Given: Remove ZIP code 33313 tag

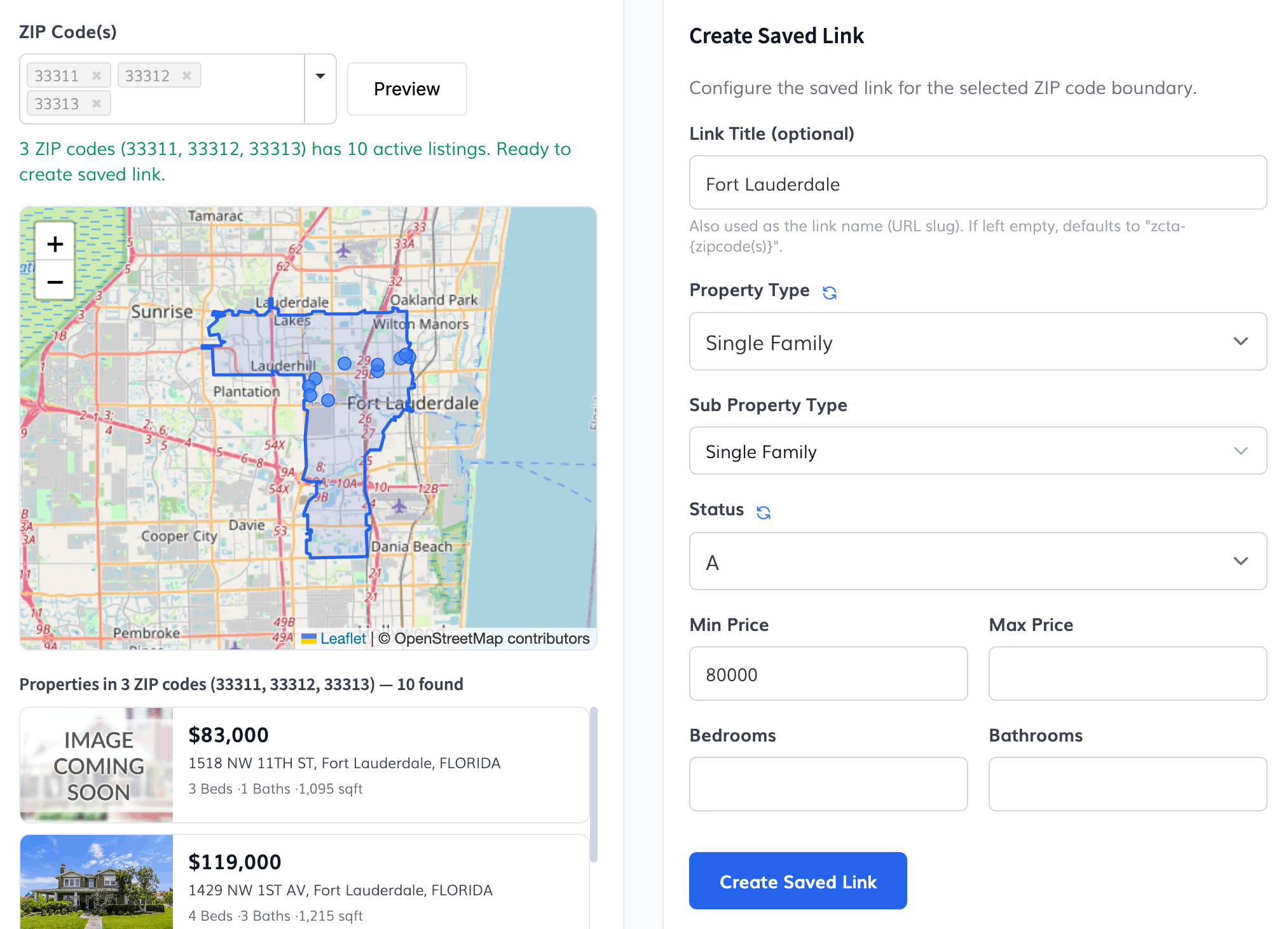Looking at the screenshot, I should 97,104.
